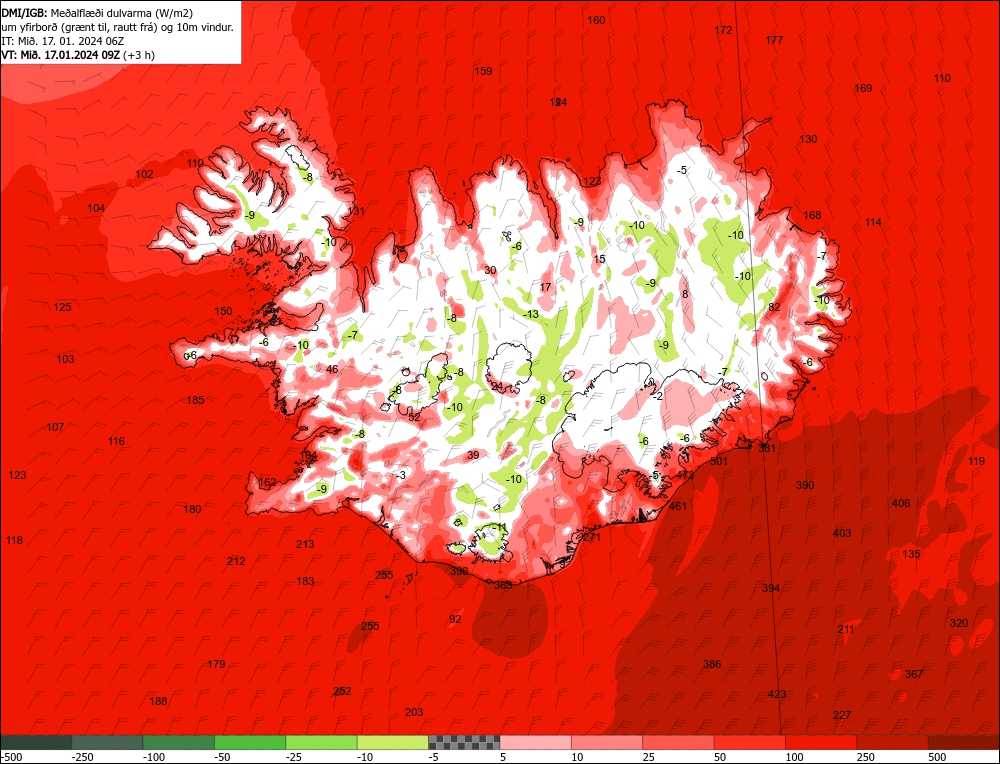Viewport: 1000px width, 764px height.
Task: Select the palest pink swatch between 5 and 10
Action: [x=536, y=742]
